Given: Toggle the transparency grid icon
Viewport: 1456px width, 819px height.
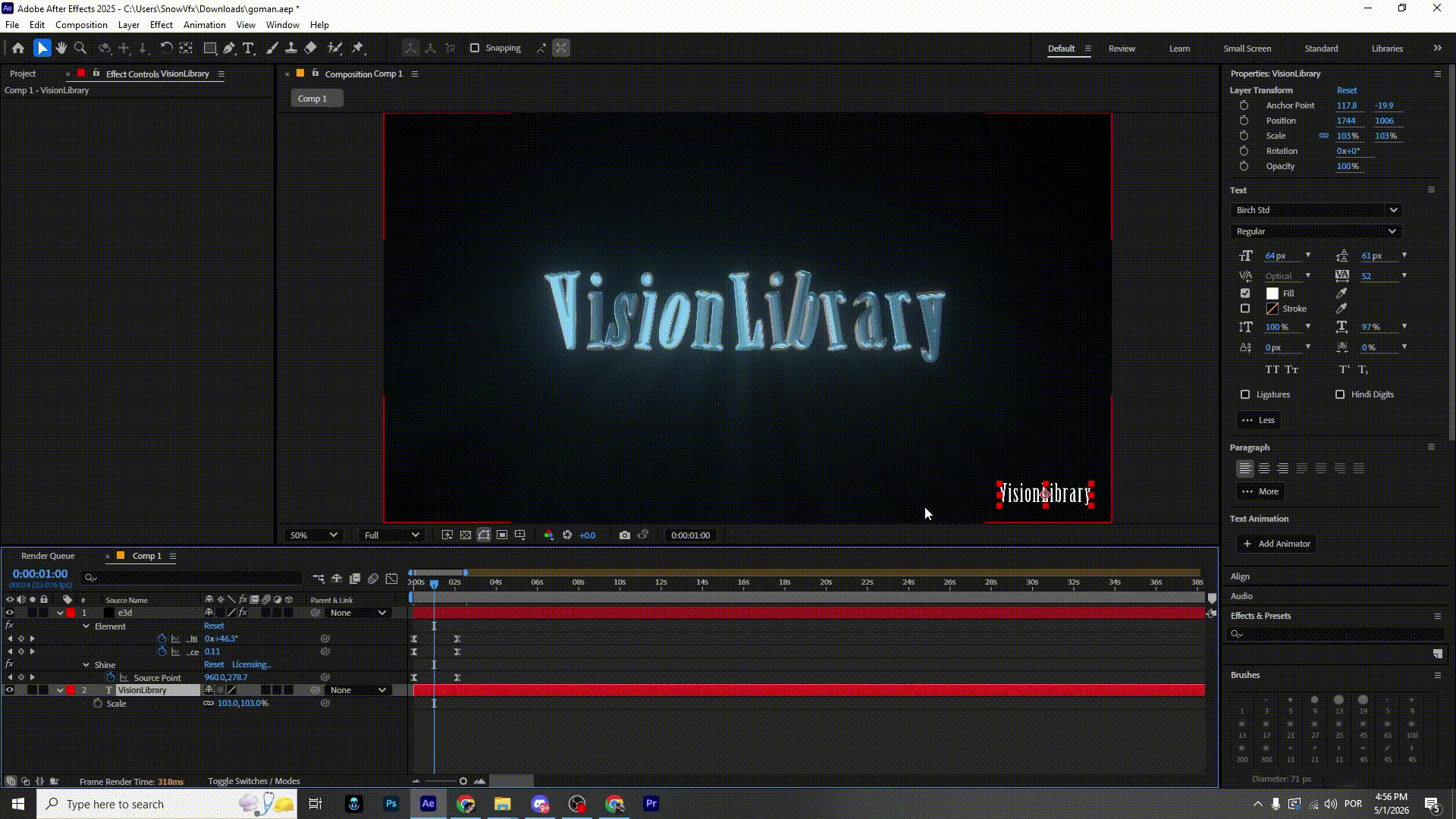Looking at the screenshot, I should tap(466, 535).
